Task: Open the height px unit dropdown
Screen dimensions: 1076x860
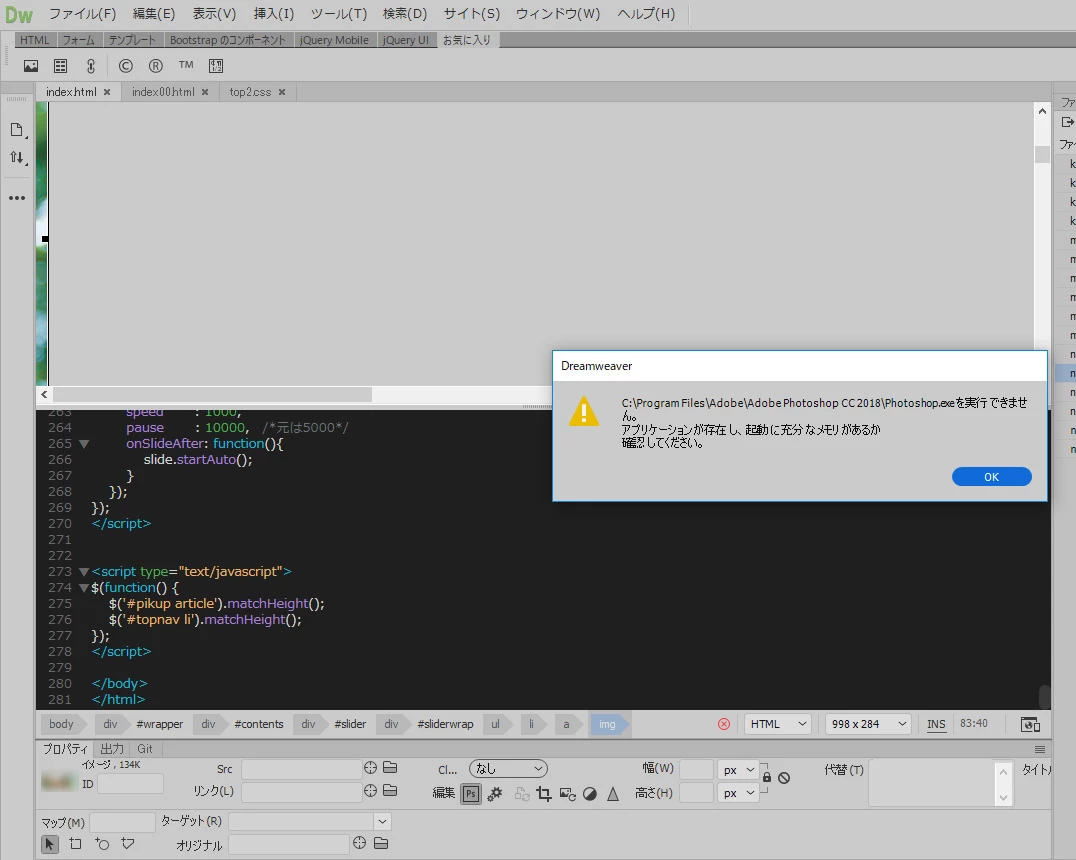Action: [x=738, y=793]
